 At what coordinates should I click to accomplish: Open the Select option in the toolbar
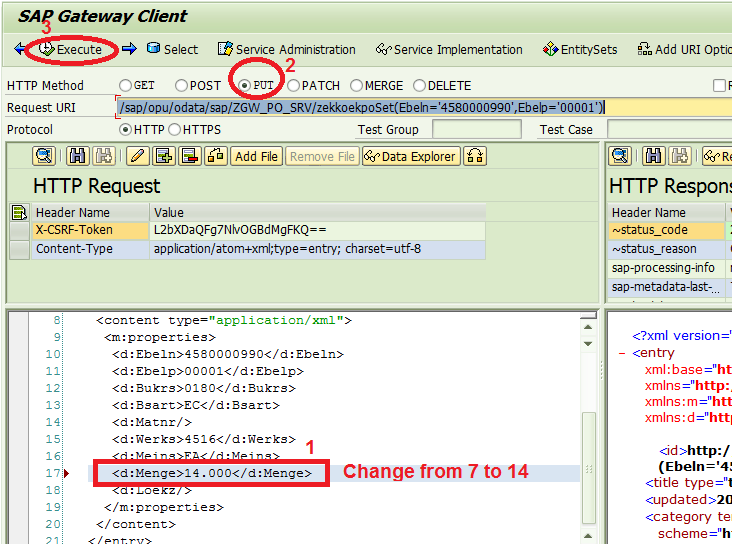(172, 49)
